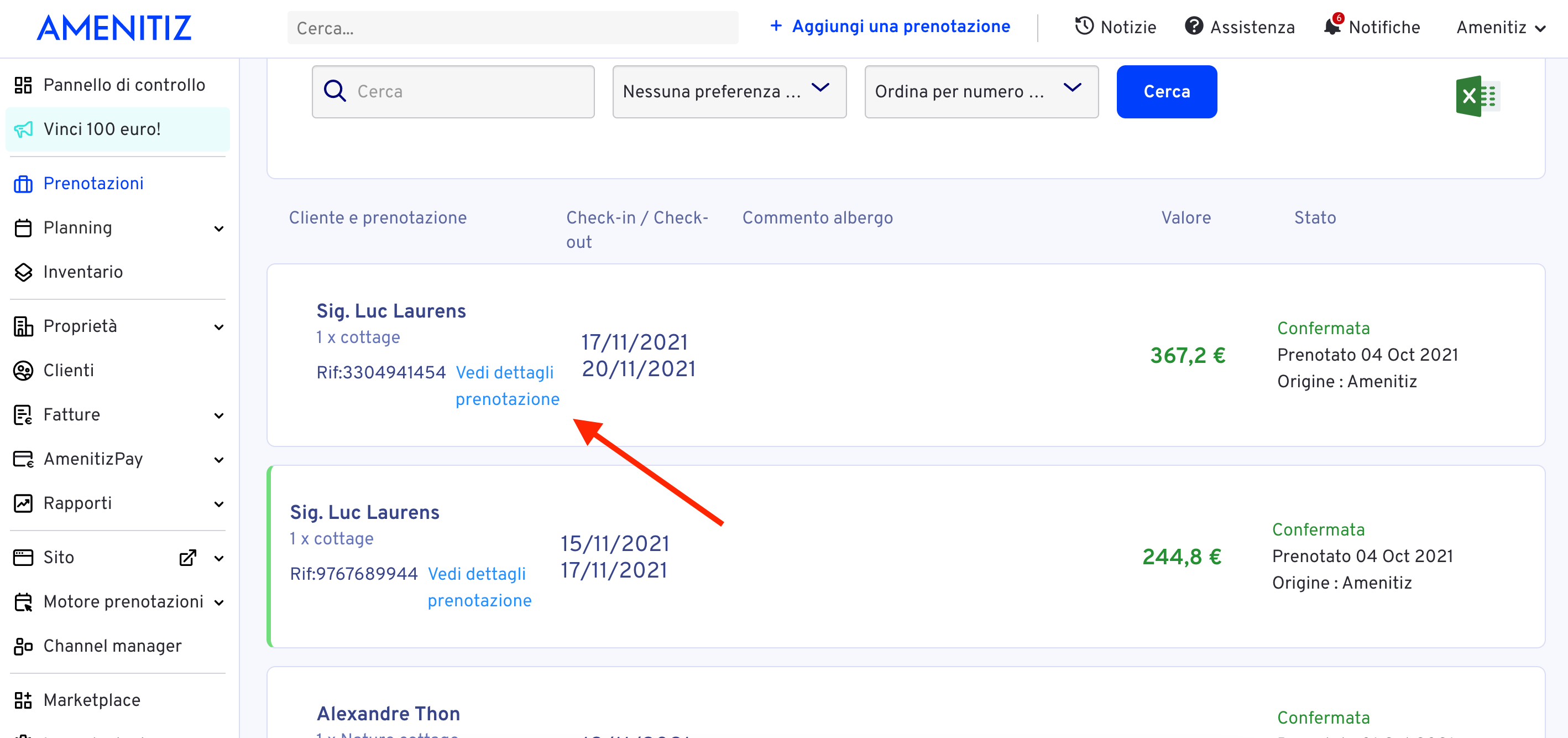The width and height of the screenshot is (1568, 738).
Task: Click Commento albergo column header
Action: tap(817, 218)
